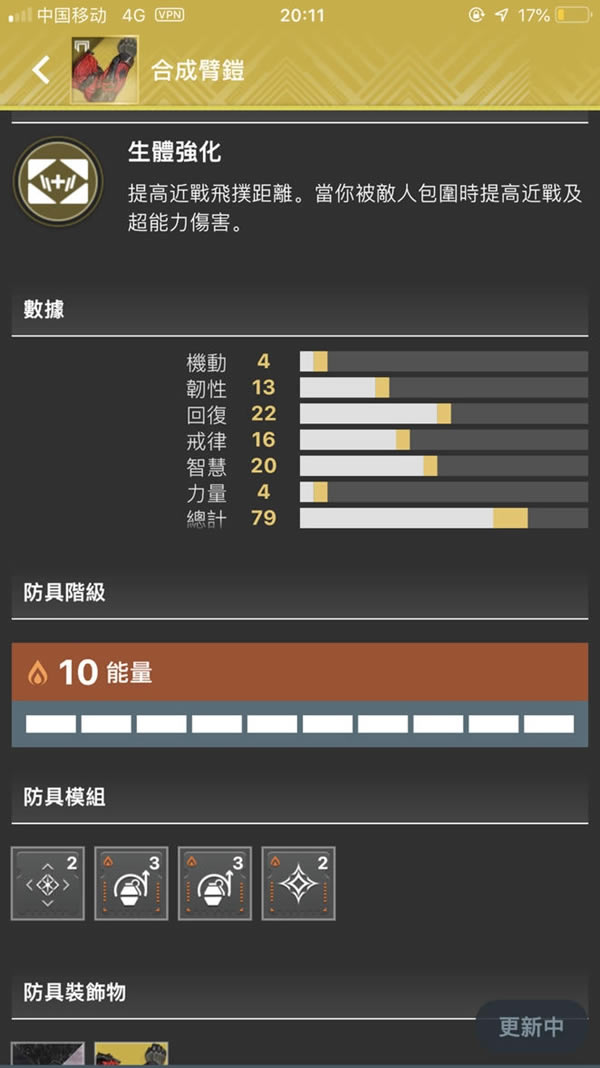The image size is (600, 1068).
Task: Tap the 總計 total stat bar
Action: (443, 518)
